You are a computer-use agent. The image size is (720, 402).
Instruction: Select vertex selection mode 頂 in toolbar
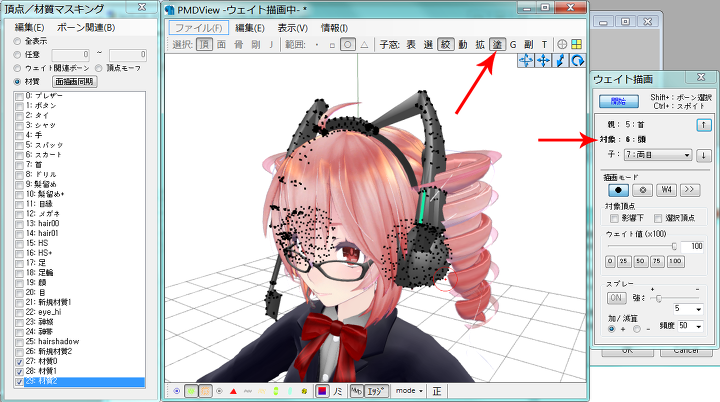204,45
